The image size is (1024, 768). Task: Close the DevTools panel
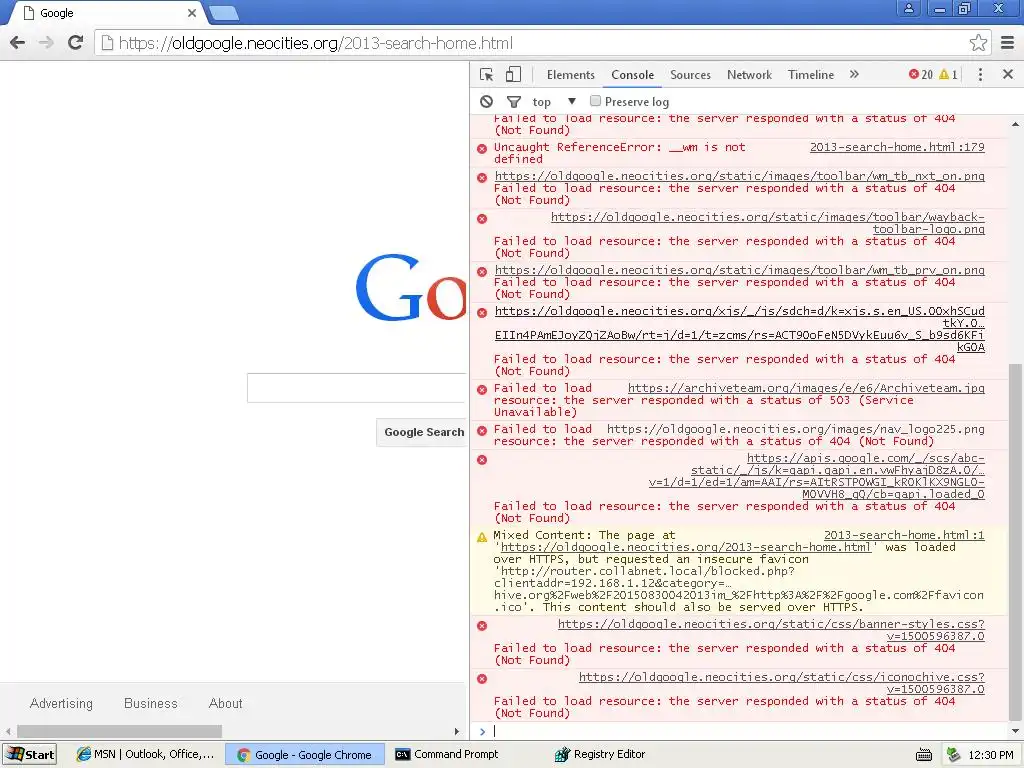coord(1008,74)
